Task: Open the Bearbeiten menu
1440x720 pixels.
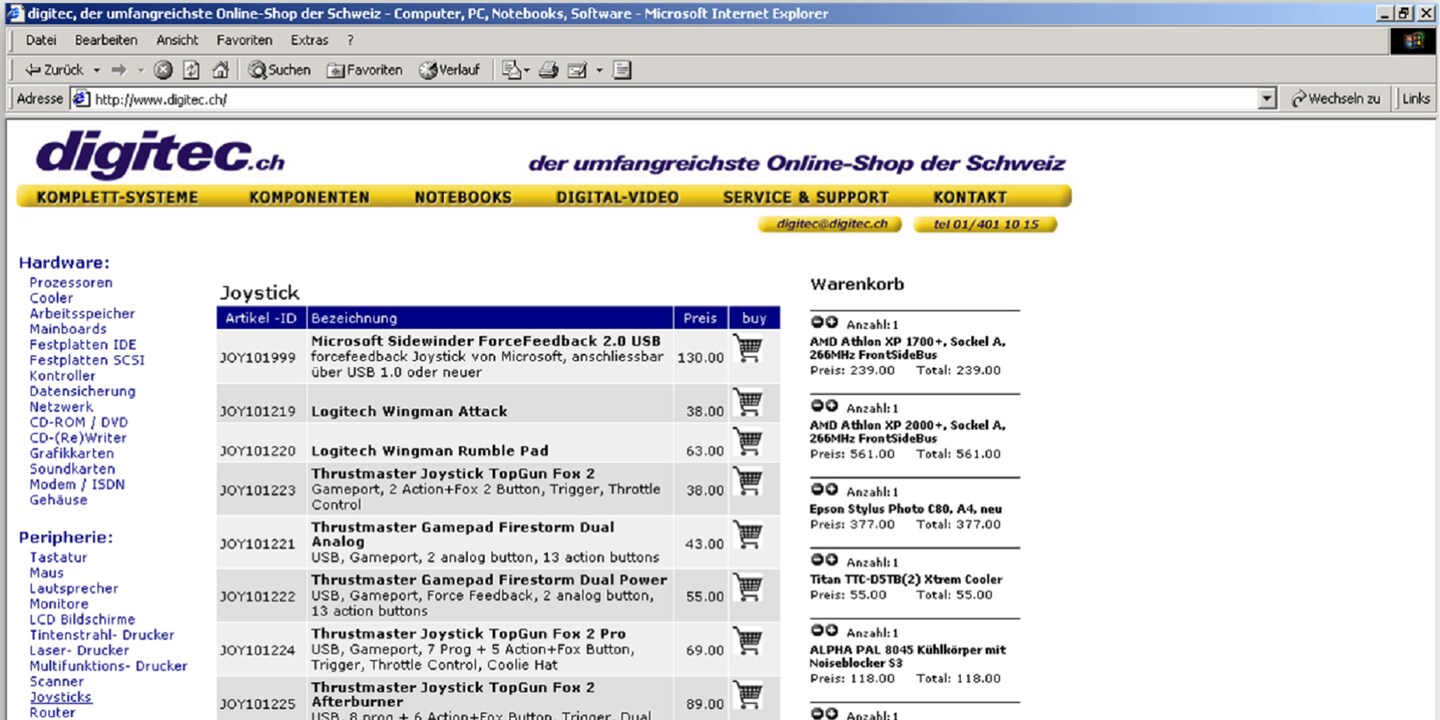Action: [106, 40]
